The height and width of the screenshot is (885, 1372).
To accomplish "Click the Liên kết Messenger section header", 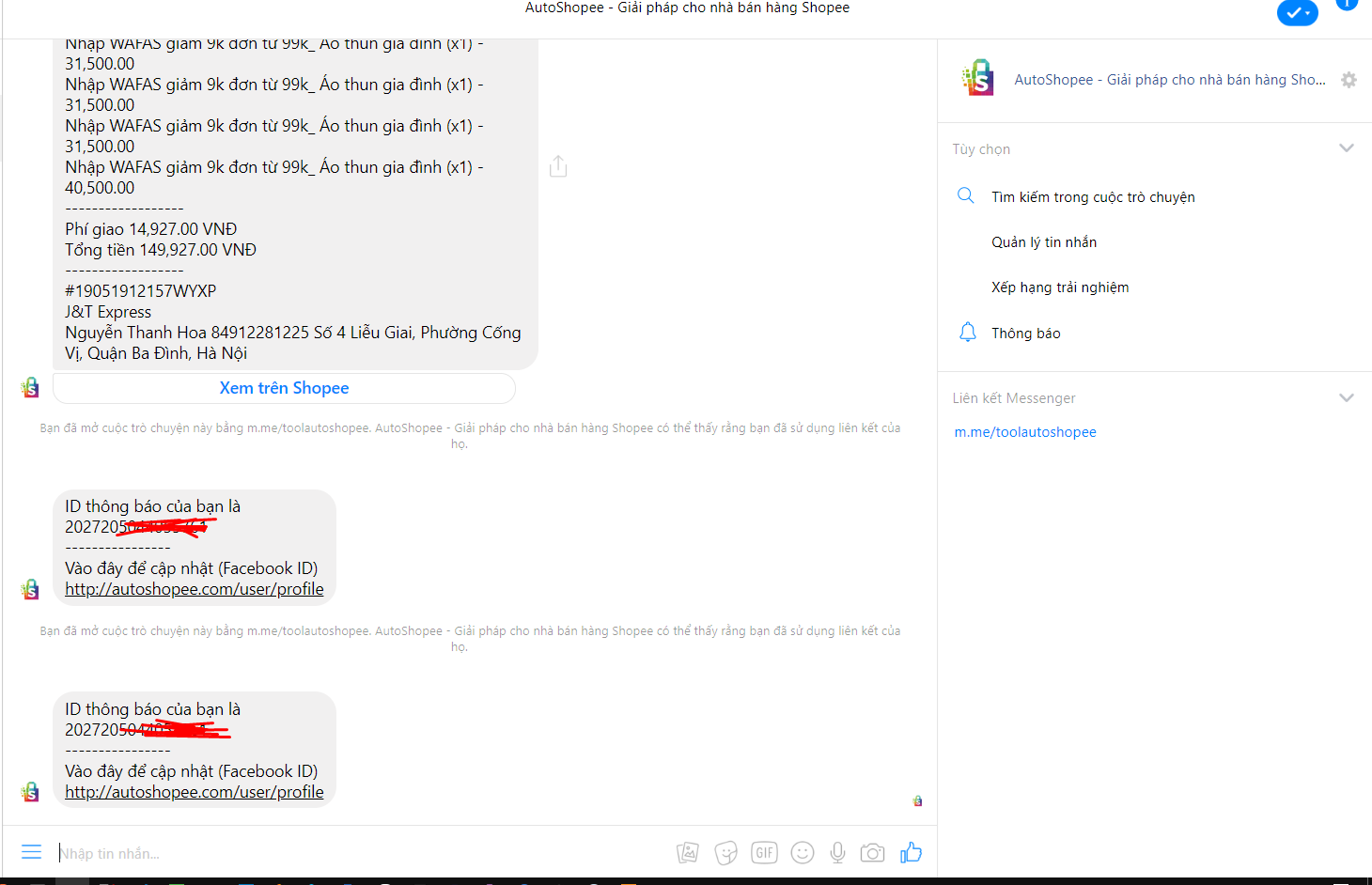I will point(1014,398).
